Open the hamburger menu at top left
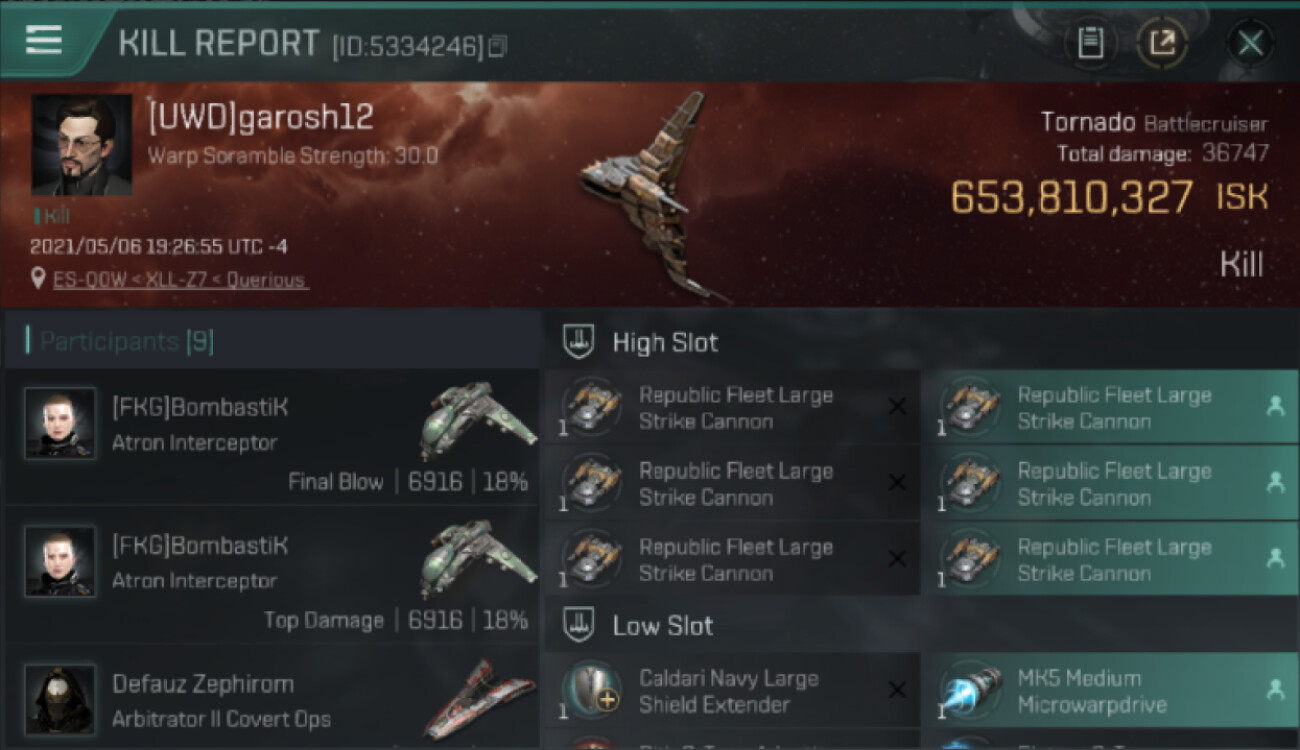This screenshot has height=750, width=1300. pos(44,41)
